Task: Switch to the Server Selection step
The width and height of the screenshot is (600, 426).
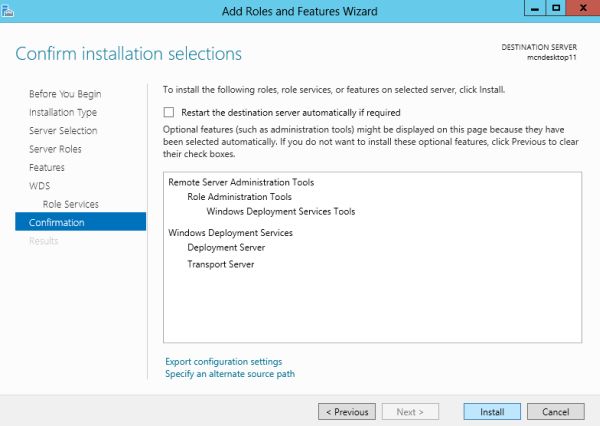Action: pos(63,131)
